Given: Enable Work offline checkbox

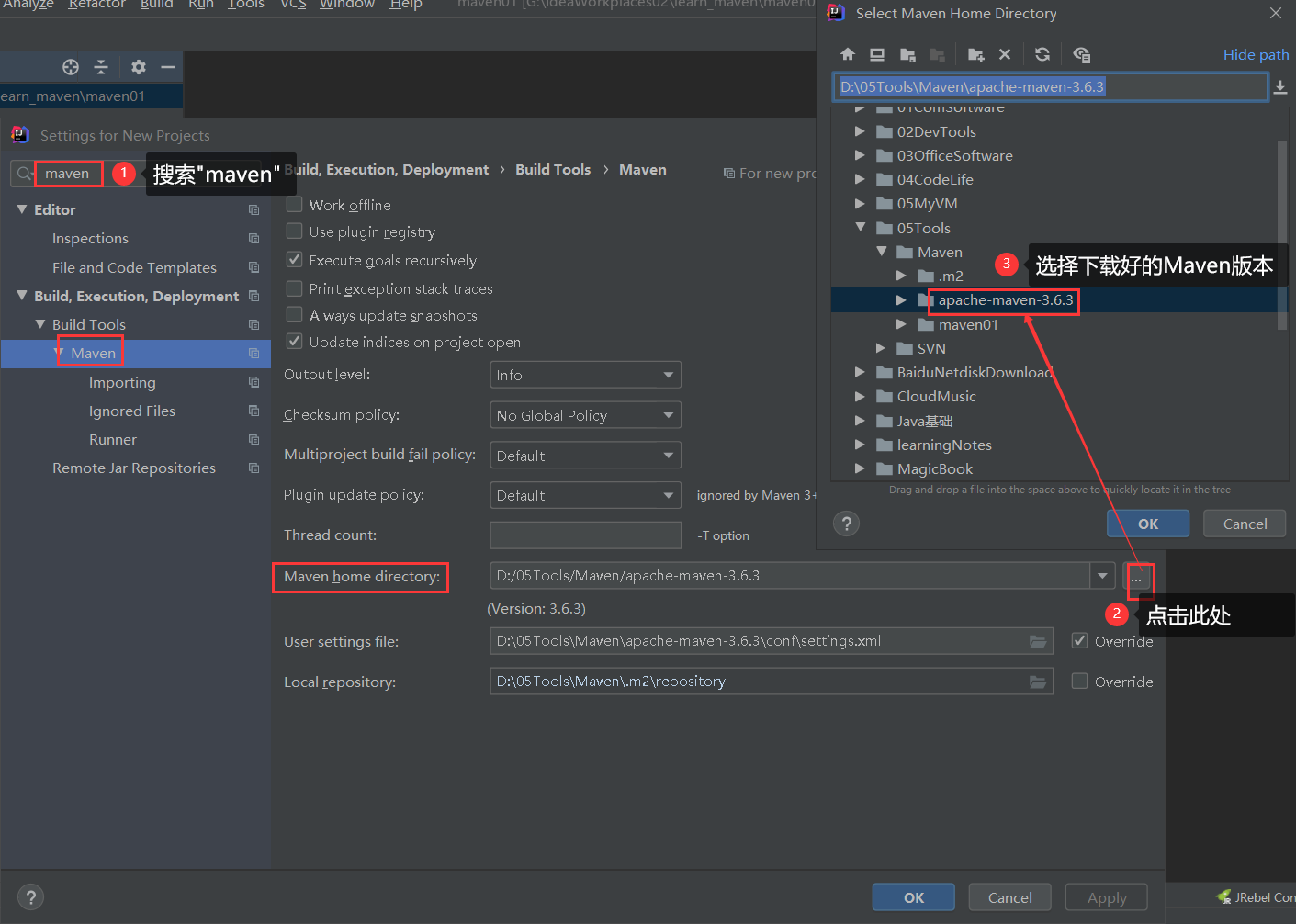Looking at the screenshot, I should [x=295, y=204].
